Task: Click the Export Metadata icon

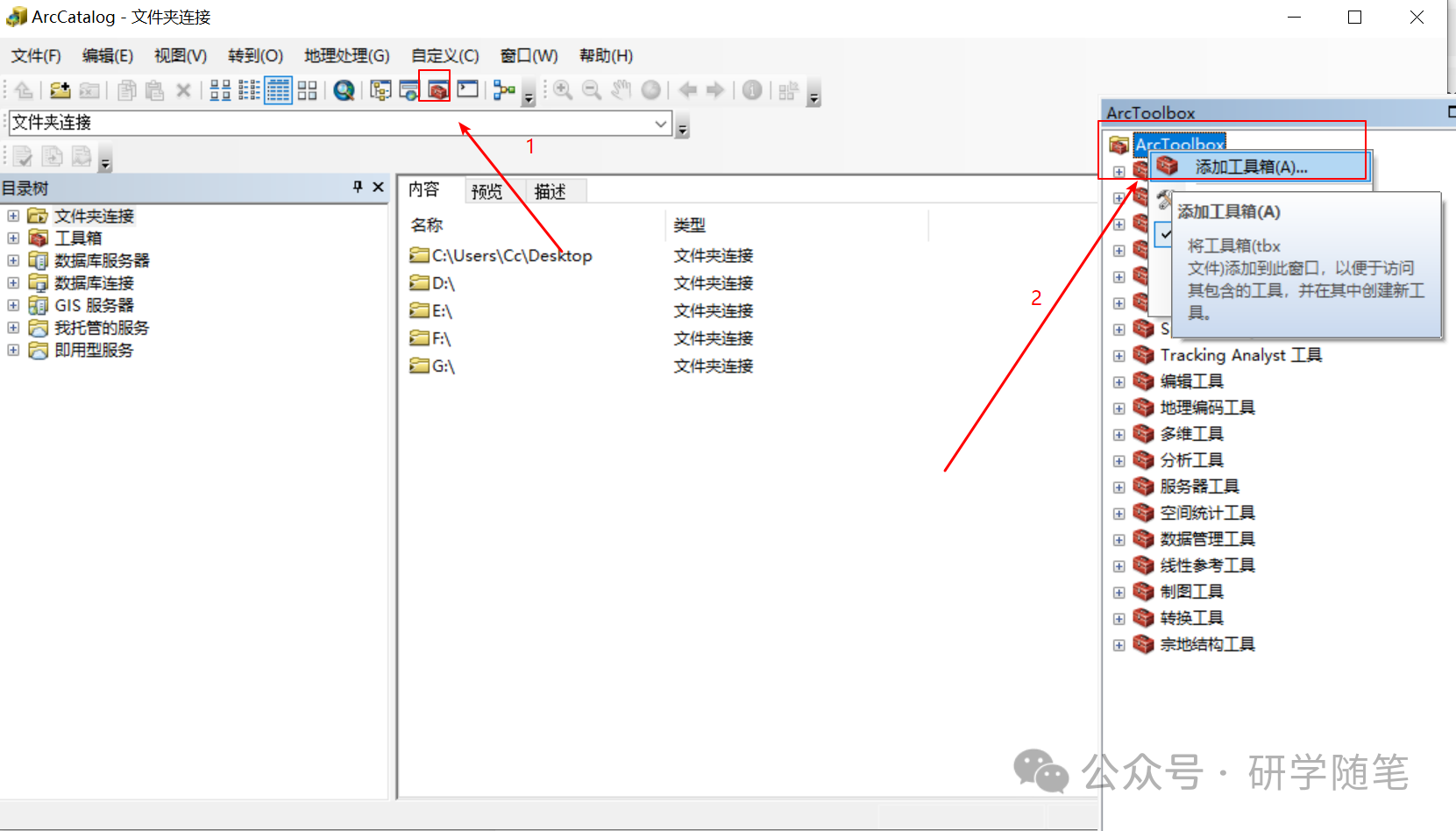Action: point(53,156)
